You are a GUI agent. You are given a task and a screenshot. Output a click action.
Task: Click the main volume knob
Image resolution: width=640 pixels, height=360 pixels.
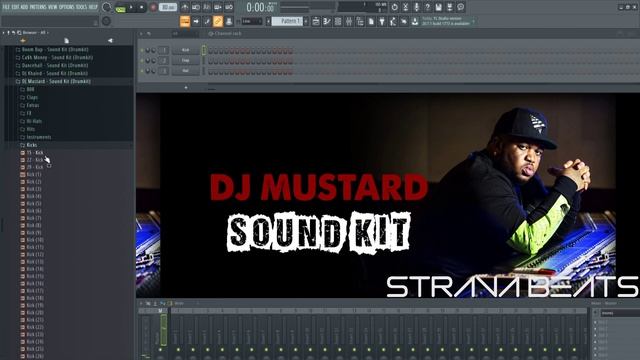point(107,7)
